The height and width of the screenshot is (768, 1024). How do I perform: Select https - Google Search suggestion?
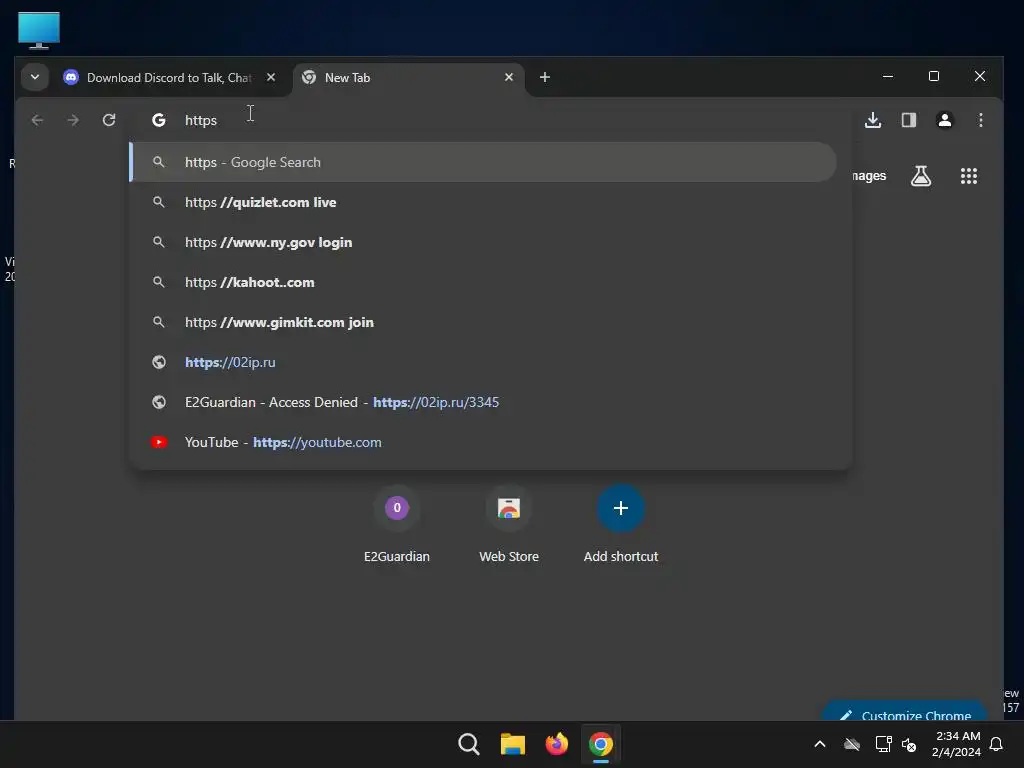point(483,162)
